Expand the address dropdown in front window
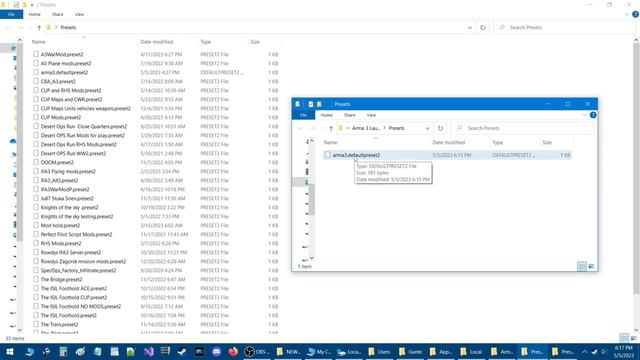The width and height of the screenshot is (640, 360). pyautogui.click(x=427, y=128)
